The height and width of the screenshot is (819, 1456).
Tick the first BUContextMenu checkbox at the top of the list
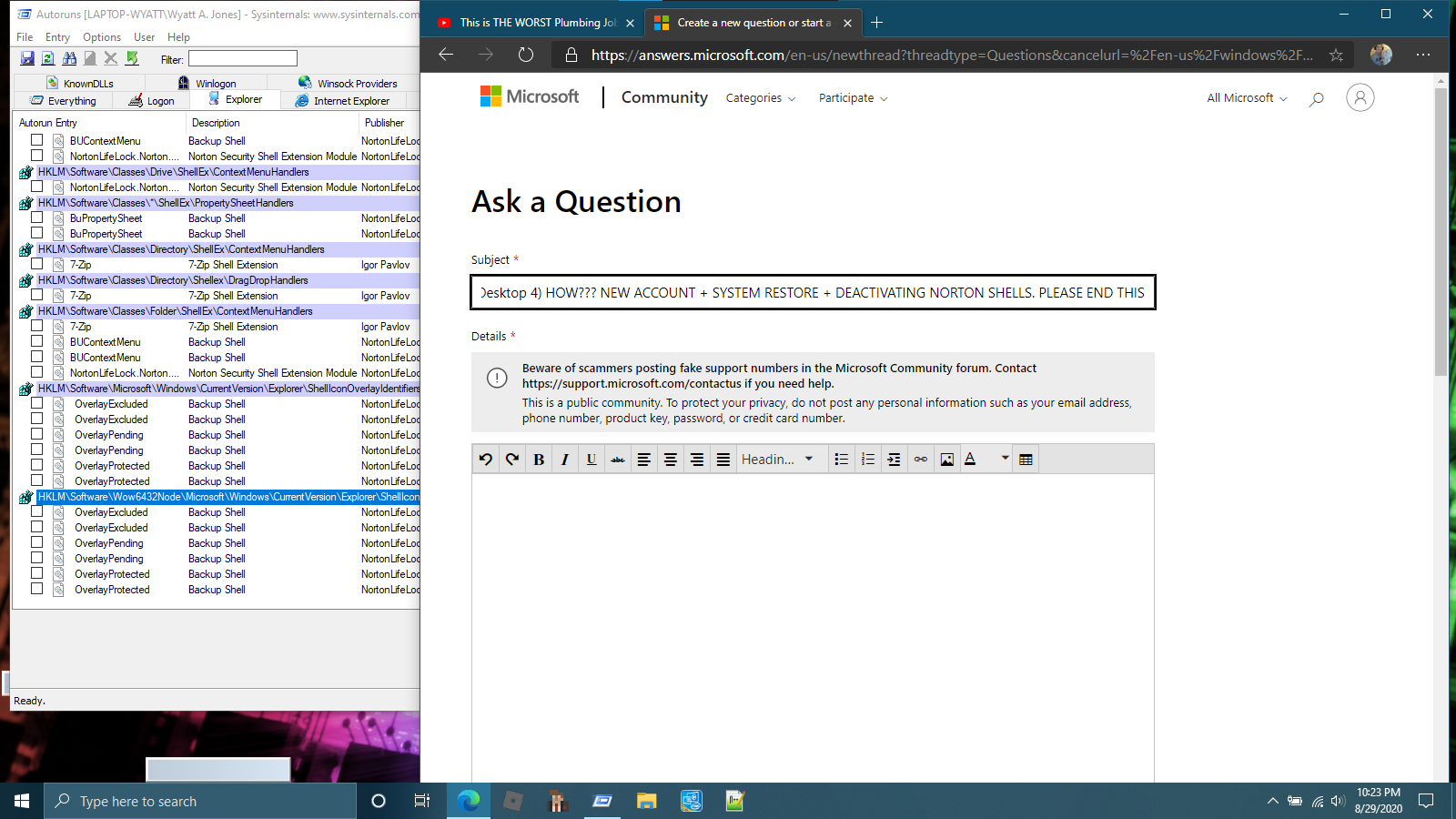pos(37,140)
